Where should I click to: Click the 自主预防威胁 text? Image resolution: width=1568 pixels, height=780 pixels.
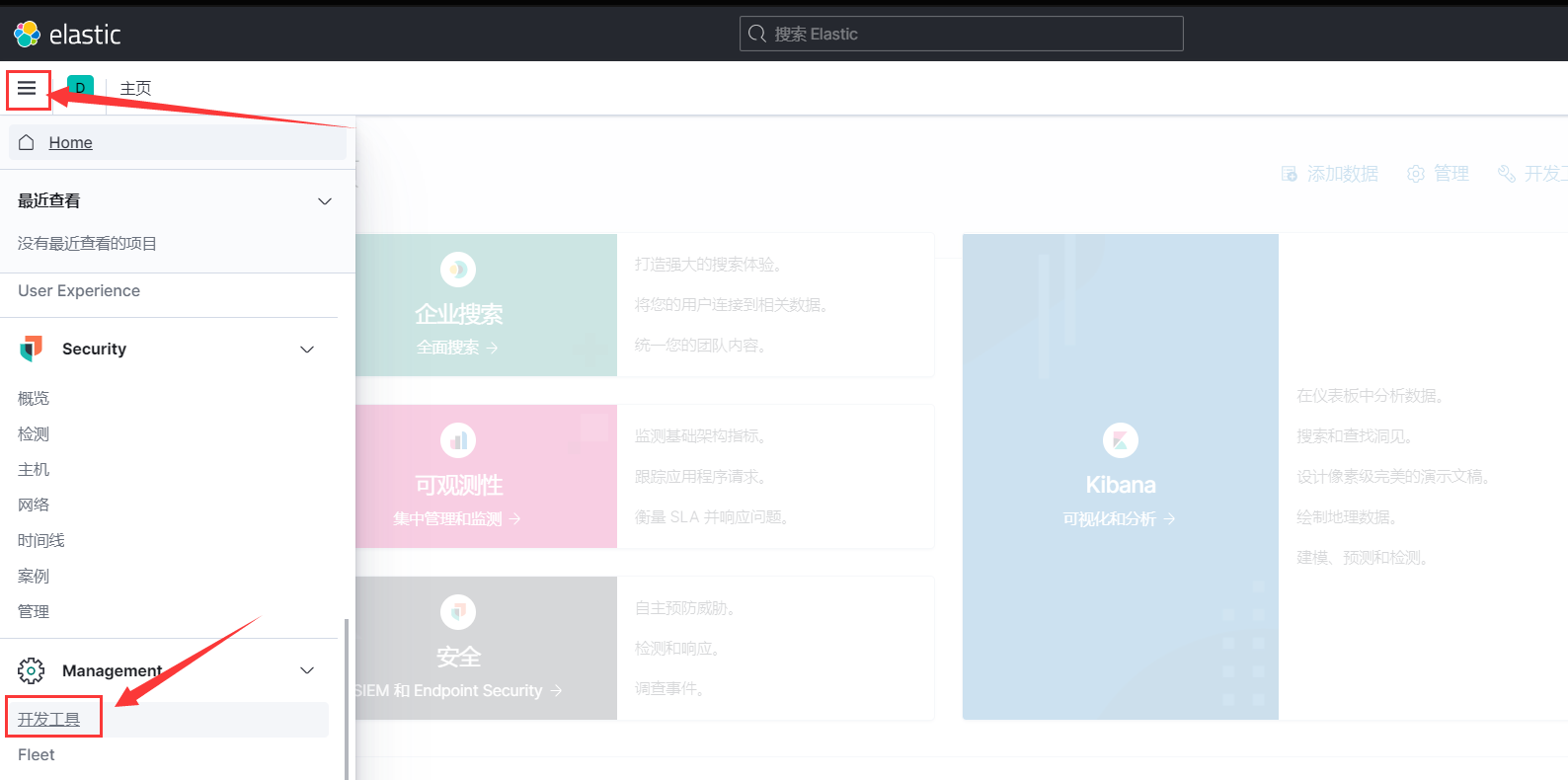tap(685, 608)
